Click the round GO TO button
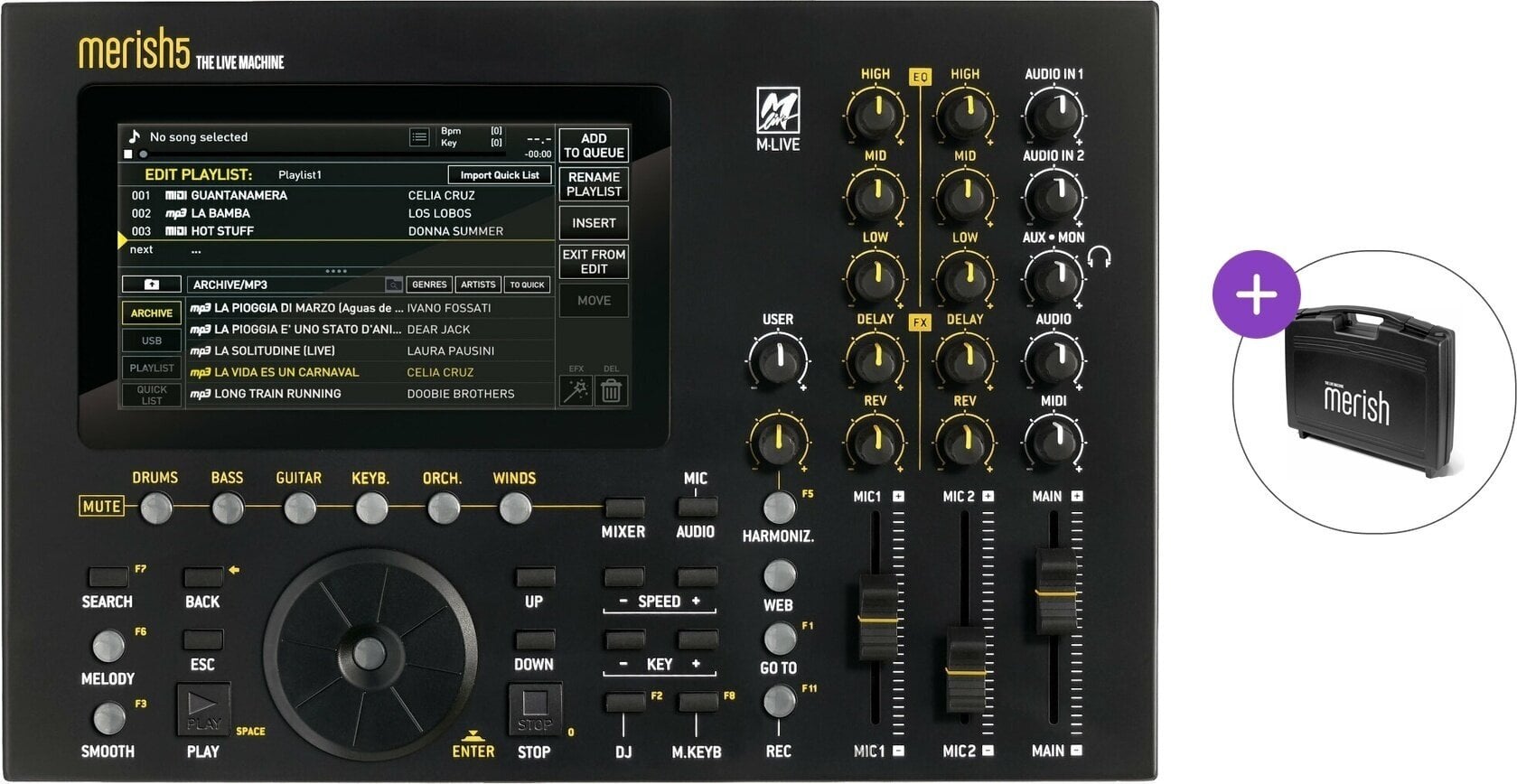 coord(779,639)
